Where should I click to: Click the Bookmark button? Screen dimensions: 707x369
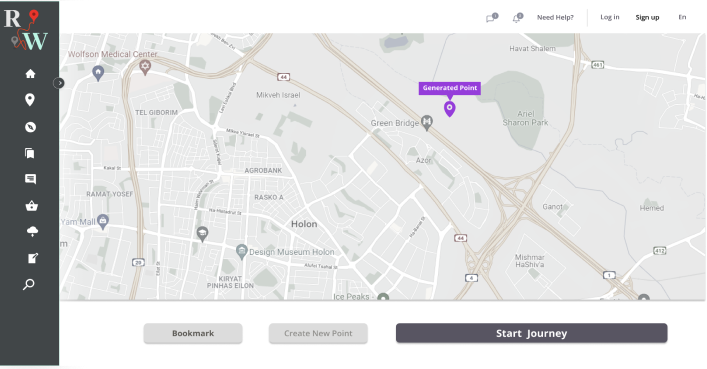click(193, 333)
